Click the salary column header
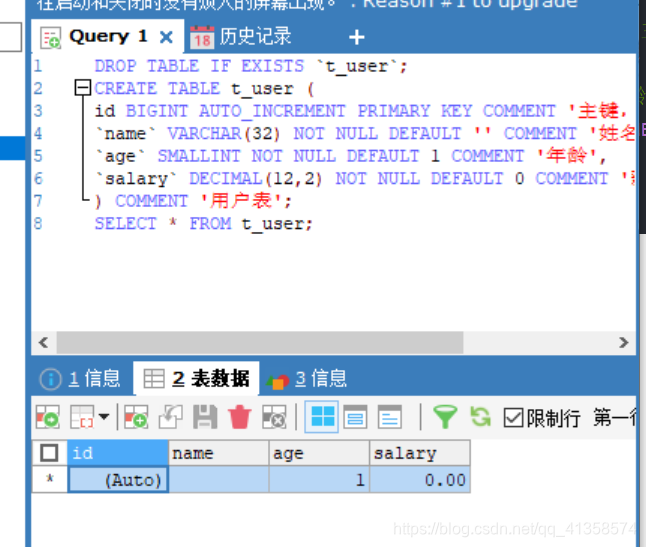Viewport: 646px width, 547px height. (x=420, y=453)
